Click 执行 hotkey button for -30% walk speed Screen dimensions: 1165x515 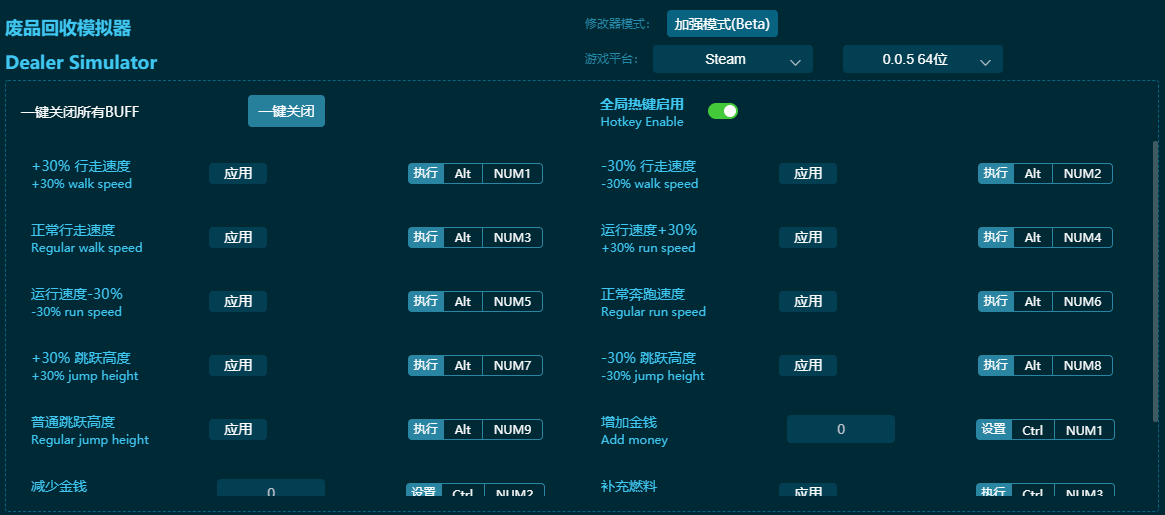click(x=996, y=174)
